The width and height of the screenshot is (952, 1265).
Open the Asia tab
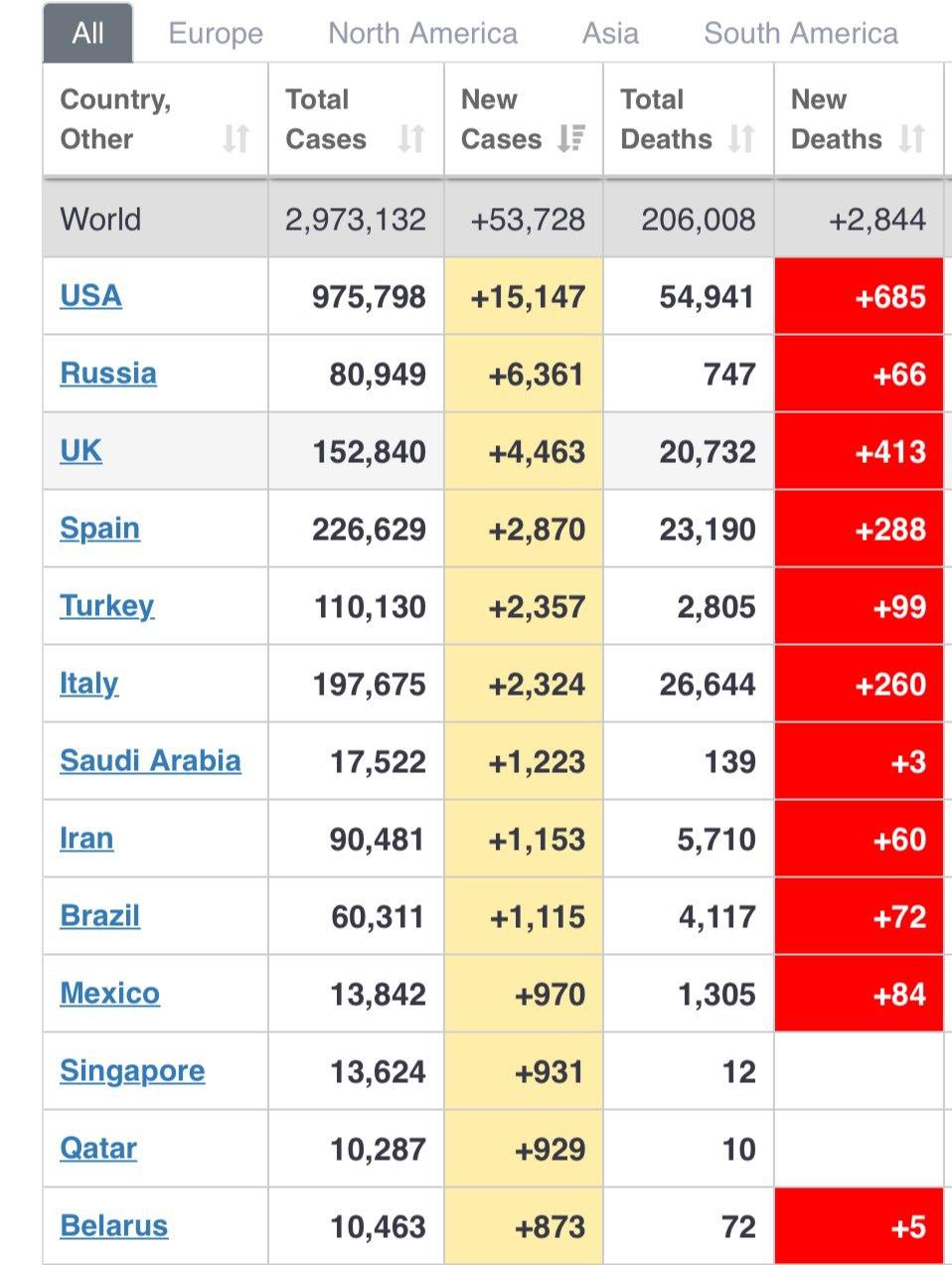tap(610, 34)
